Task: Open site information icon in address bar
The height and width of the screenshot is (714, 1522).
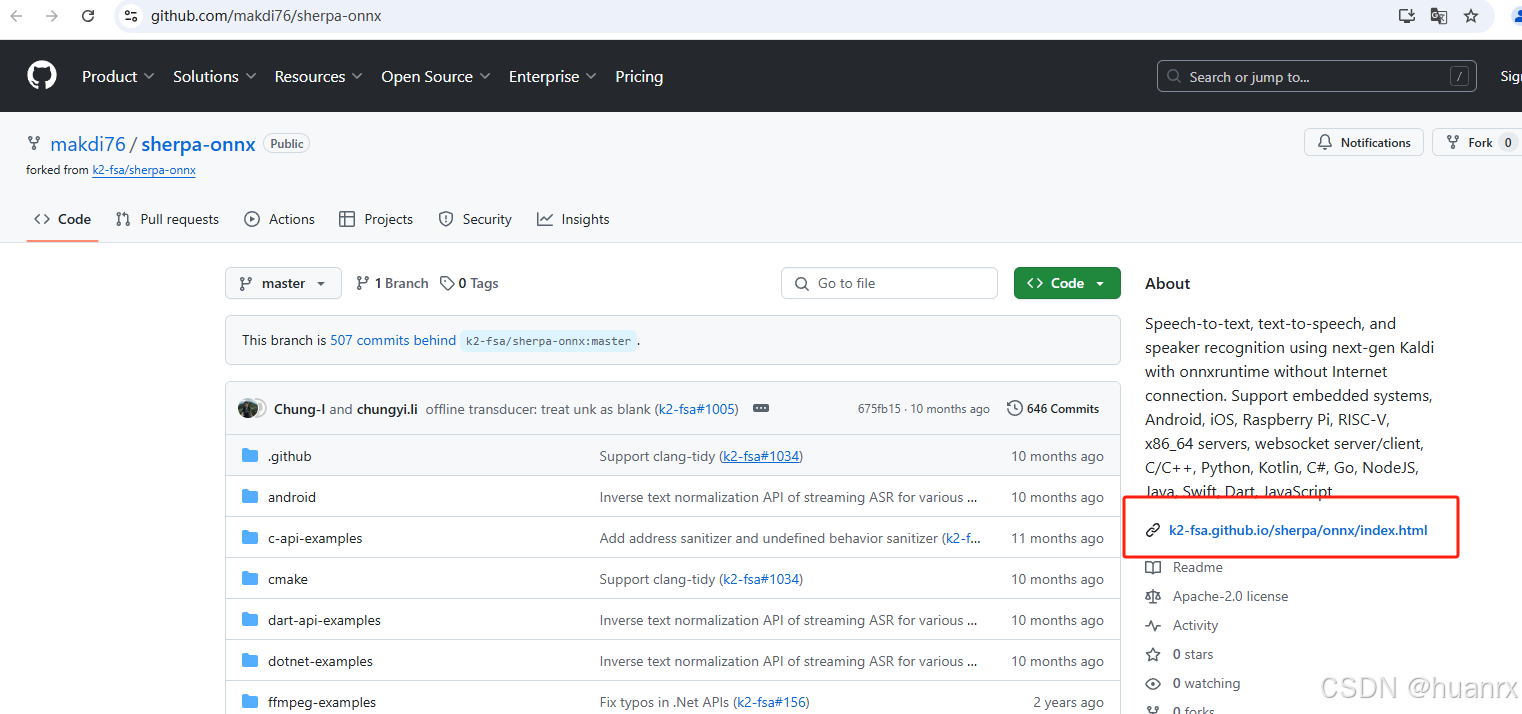Action: point(130,16)
